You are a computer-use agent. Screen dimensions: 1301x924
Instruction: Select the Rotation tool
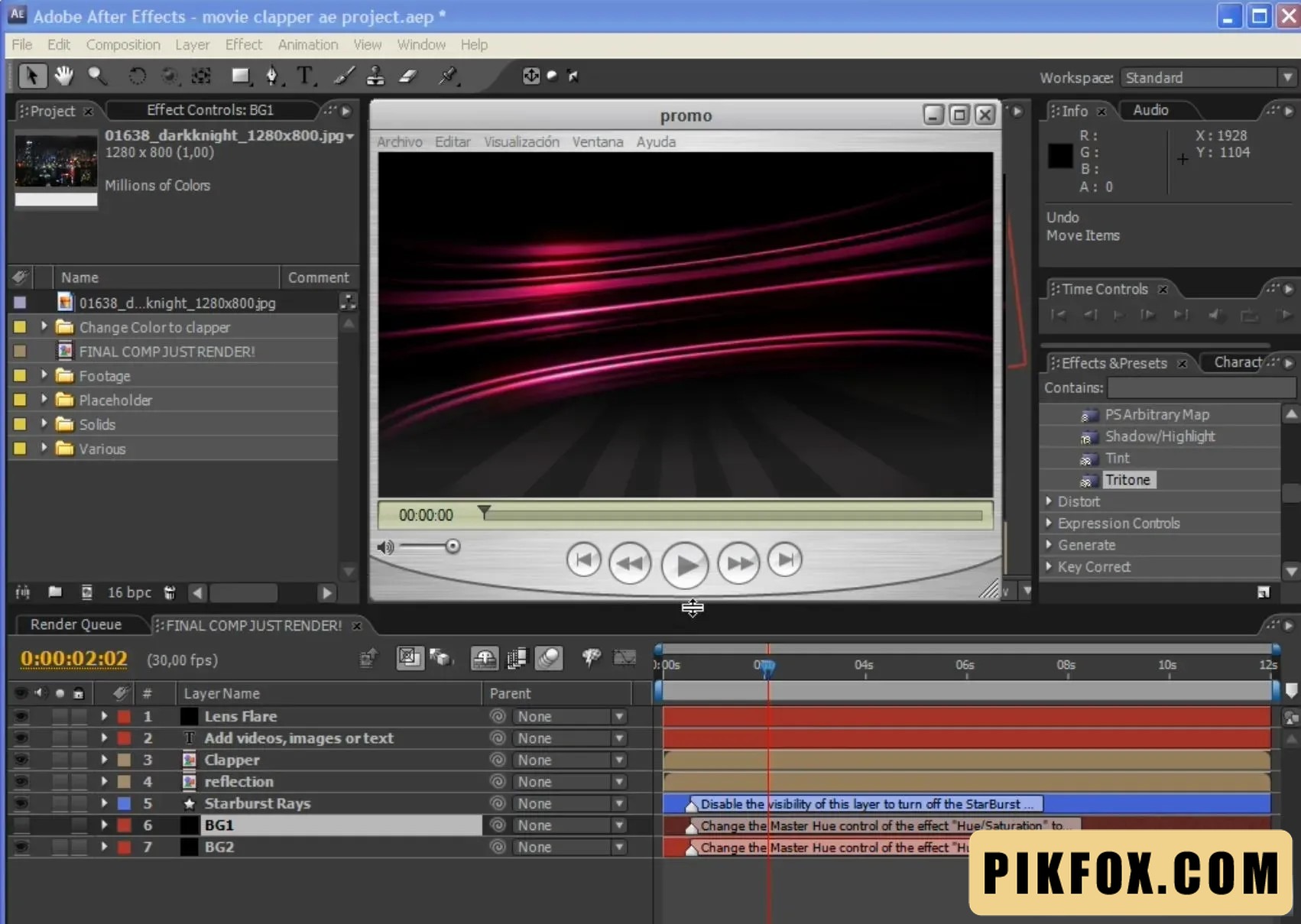coord(137,76)
